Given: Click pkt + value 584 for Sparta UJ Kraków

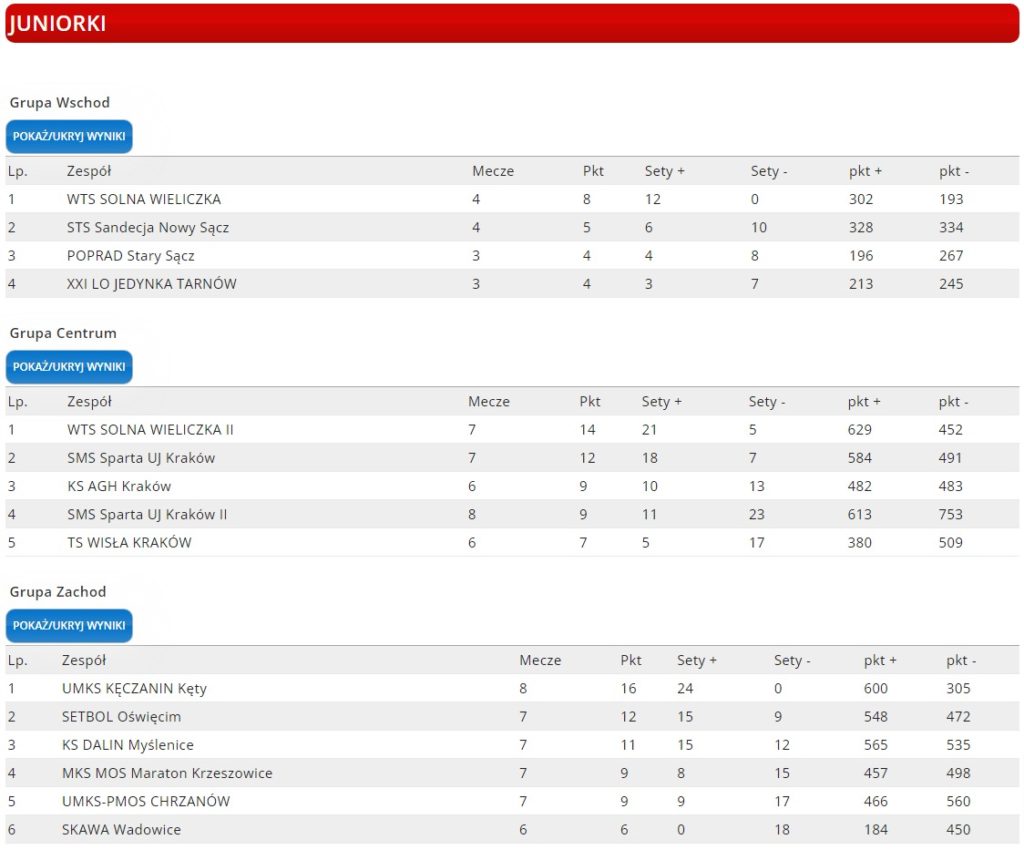Looking at the screenshot, I should [859, 458].
